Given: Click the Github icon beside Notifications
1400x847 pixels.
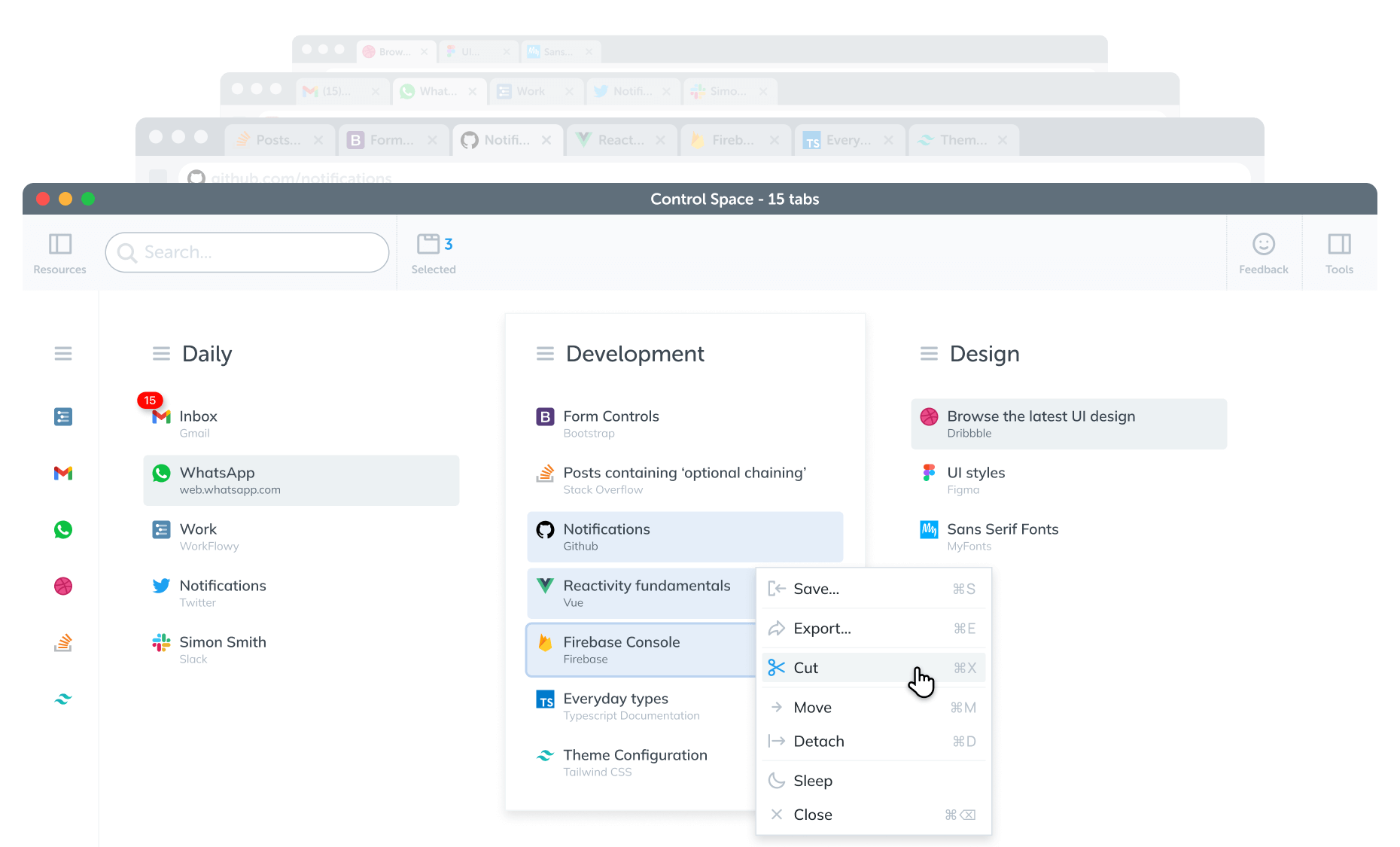Looking at the screenshot, I should 545,529.
